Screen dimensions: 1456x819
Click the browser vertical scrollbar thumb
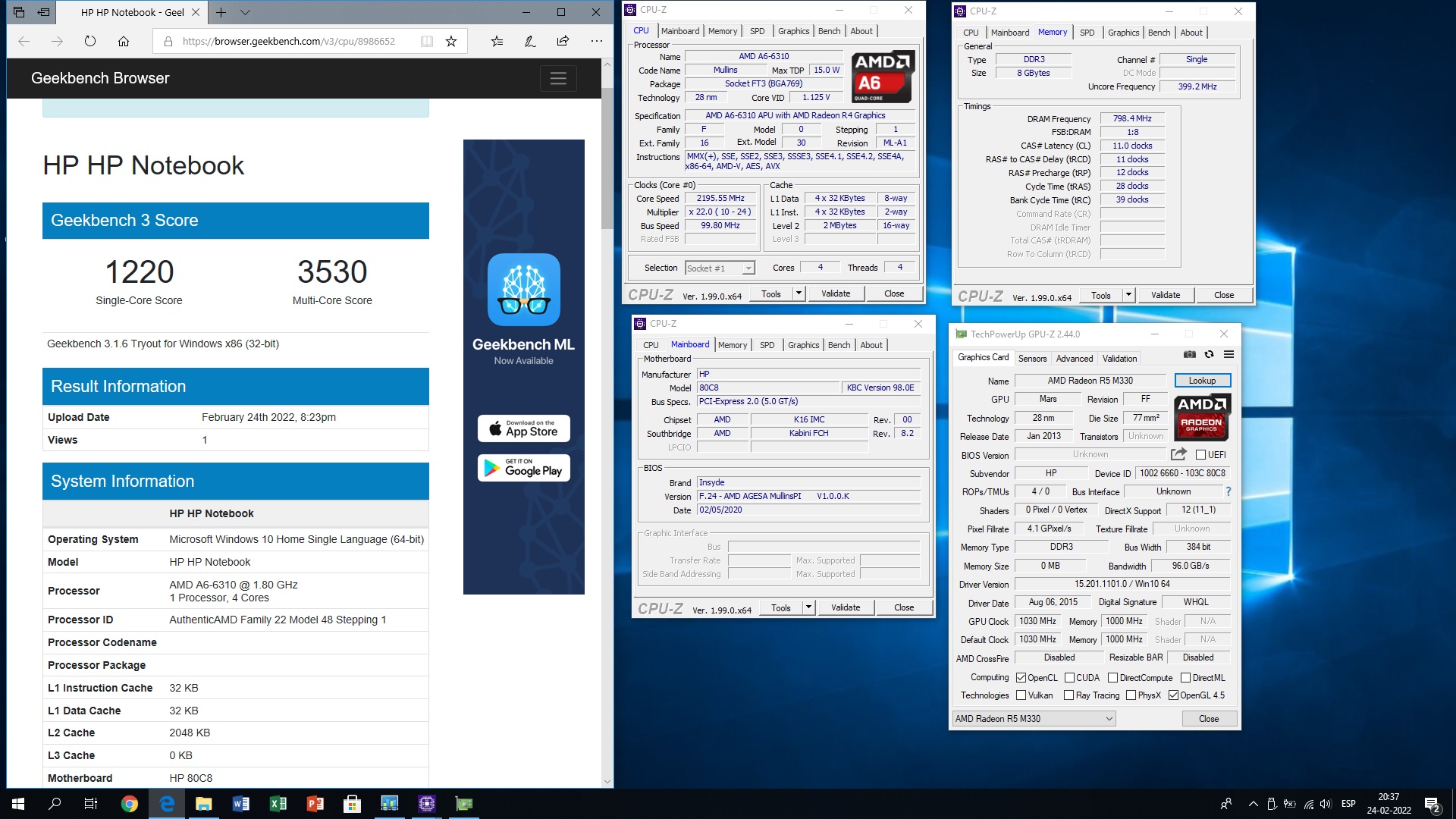pyautogui.click(x=607, y=158)
